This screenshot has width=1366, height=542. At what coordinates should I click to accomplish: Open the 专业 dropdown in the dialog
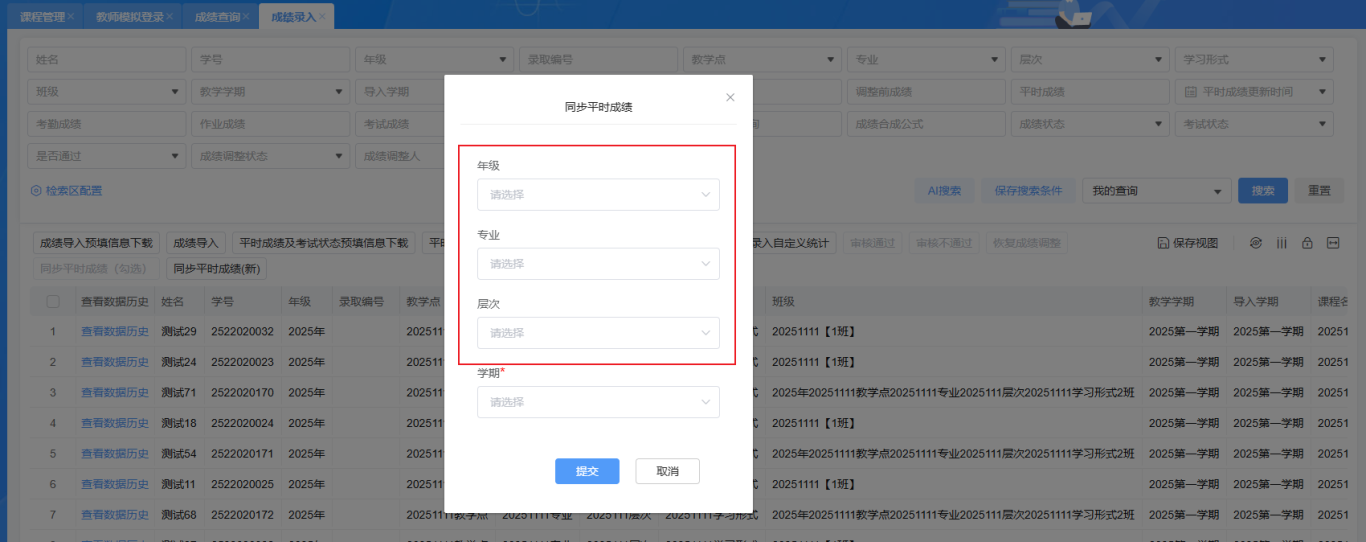pyautogui.click(x=598, y=264)
